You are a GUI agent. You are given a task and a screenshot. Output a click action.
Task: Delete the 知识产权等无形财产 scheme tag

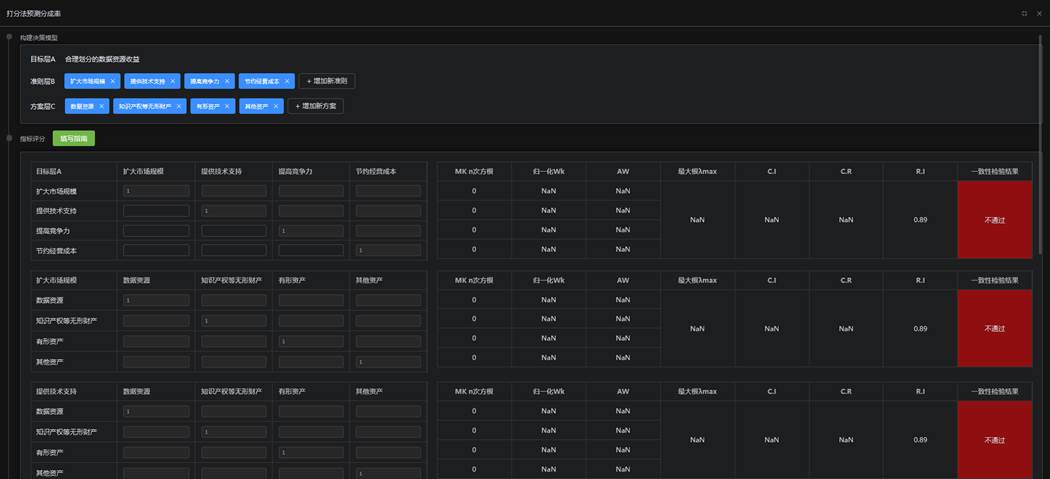coord(179,106)
